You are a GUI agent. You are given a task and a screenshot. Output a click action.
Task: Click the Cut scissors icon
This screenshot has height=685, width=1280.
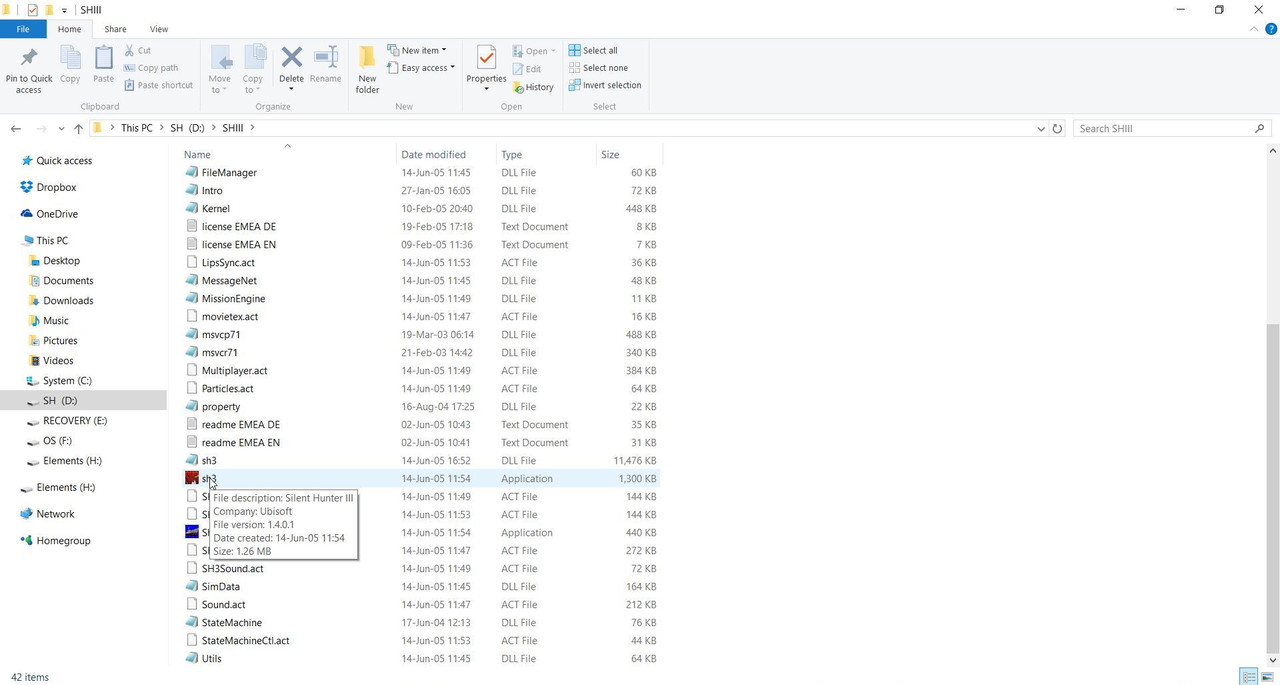[130, 50]
